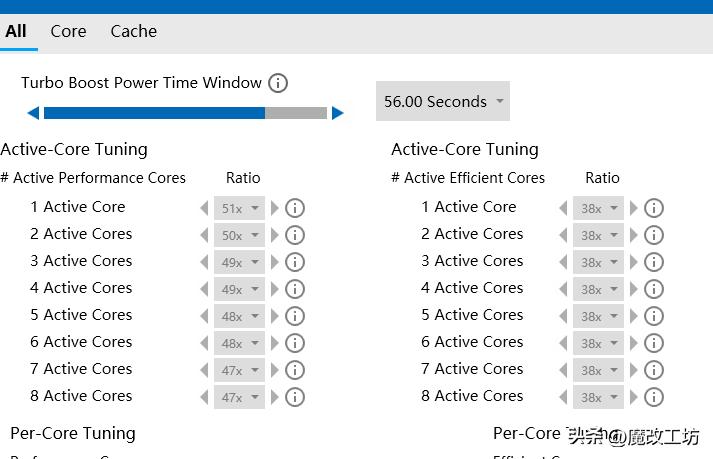Open 38x ratio dropdown for 2 Active Efficient Cores
Image resolution: width=713 pixels, height=459 pixels.
tap(599, 235)
